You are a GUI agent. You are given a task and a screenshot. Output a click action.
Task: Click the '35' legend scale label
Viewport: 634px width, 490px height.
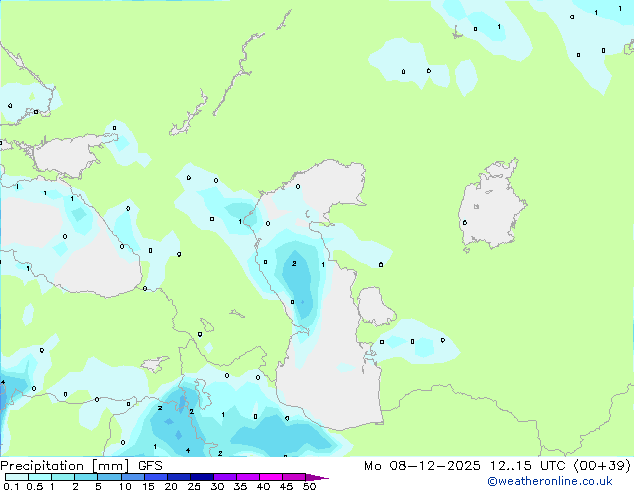240,486
